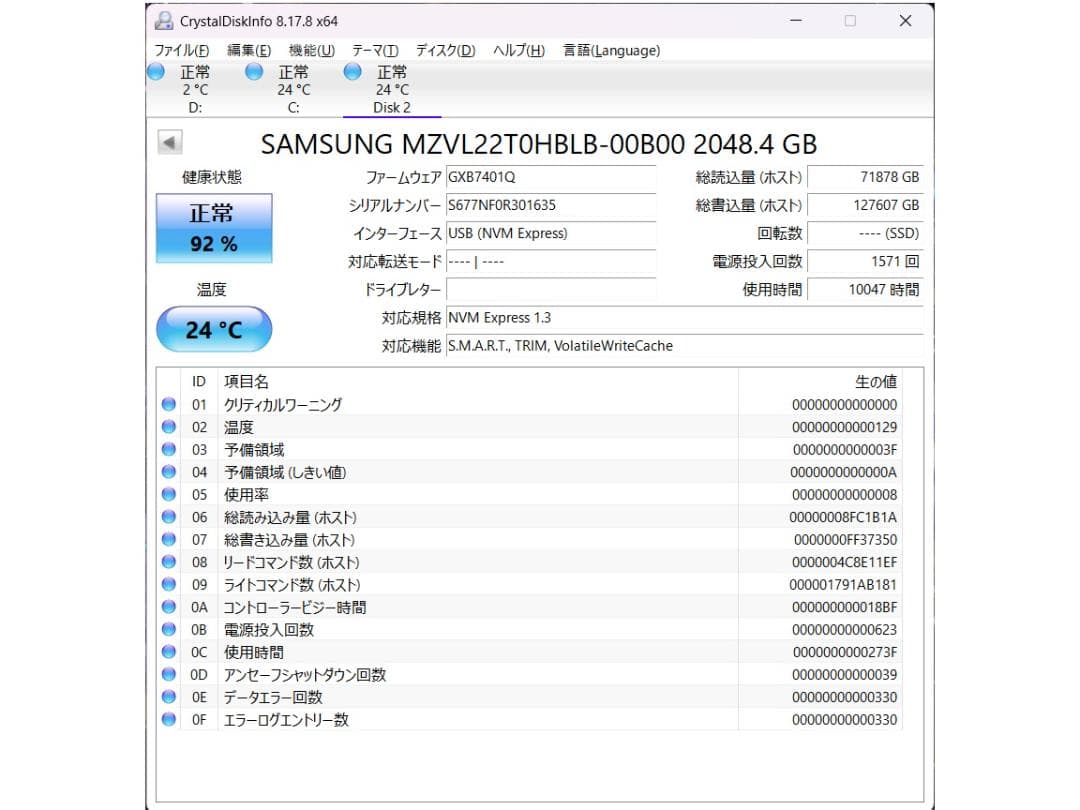
Task: Click status dot for ID 07 総書き込み量
Action: pyautogui.click(x=169, y=539)
